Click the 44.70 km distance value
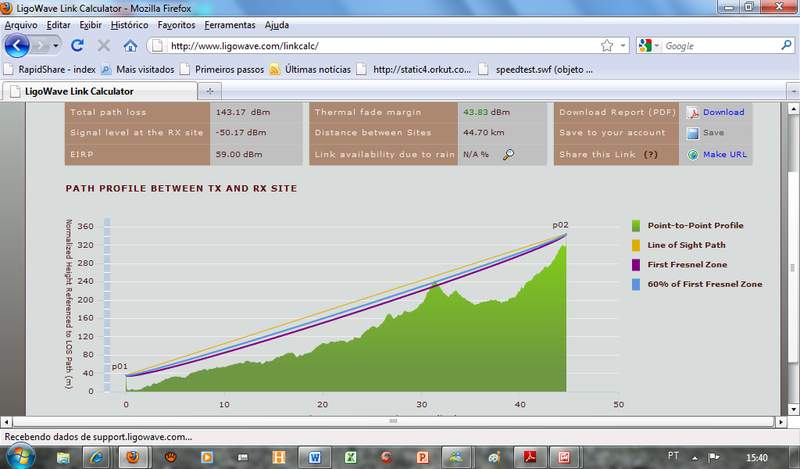 click(x=483, y=132)
